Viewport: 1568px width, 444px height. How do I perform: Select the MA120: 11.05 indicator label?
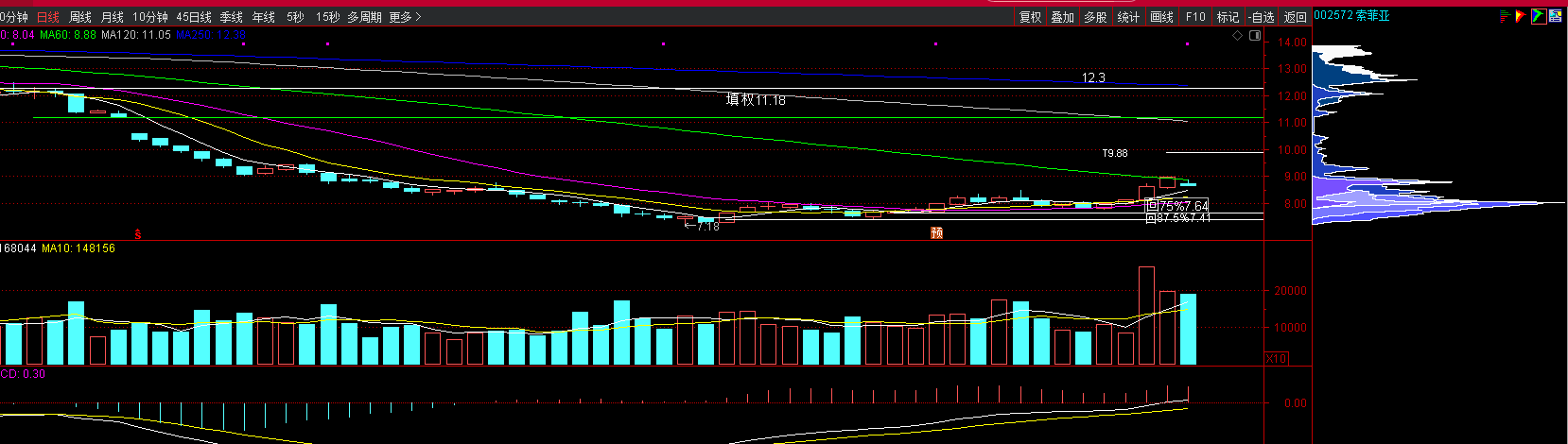tap(136, 35)
